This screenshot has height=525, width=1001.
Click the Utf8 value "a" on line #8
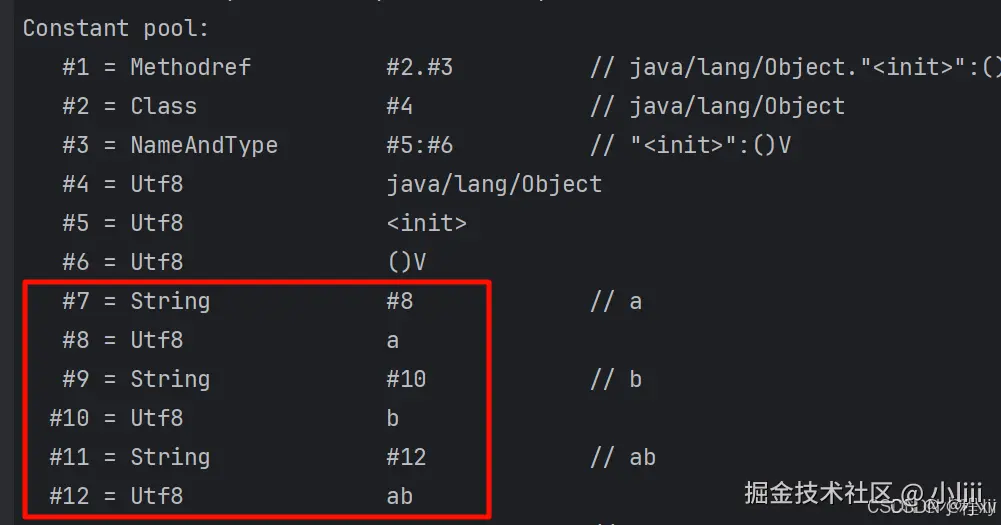(393, 340)
